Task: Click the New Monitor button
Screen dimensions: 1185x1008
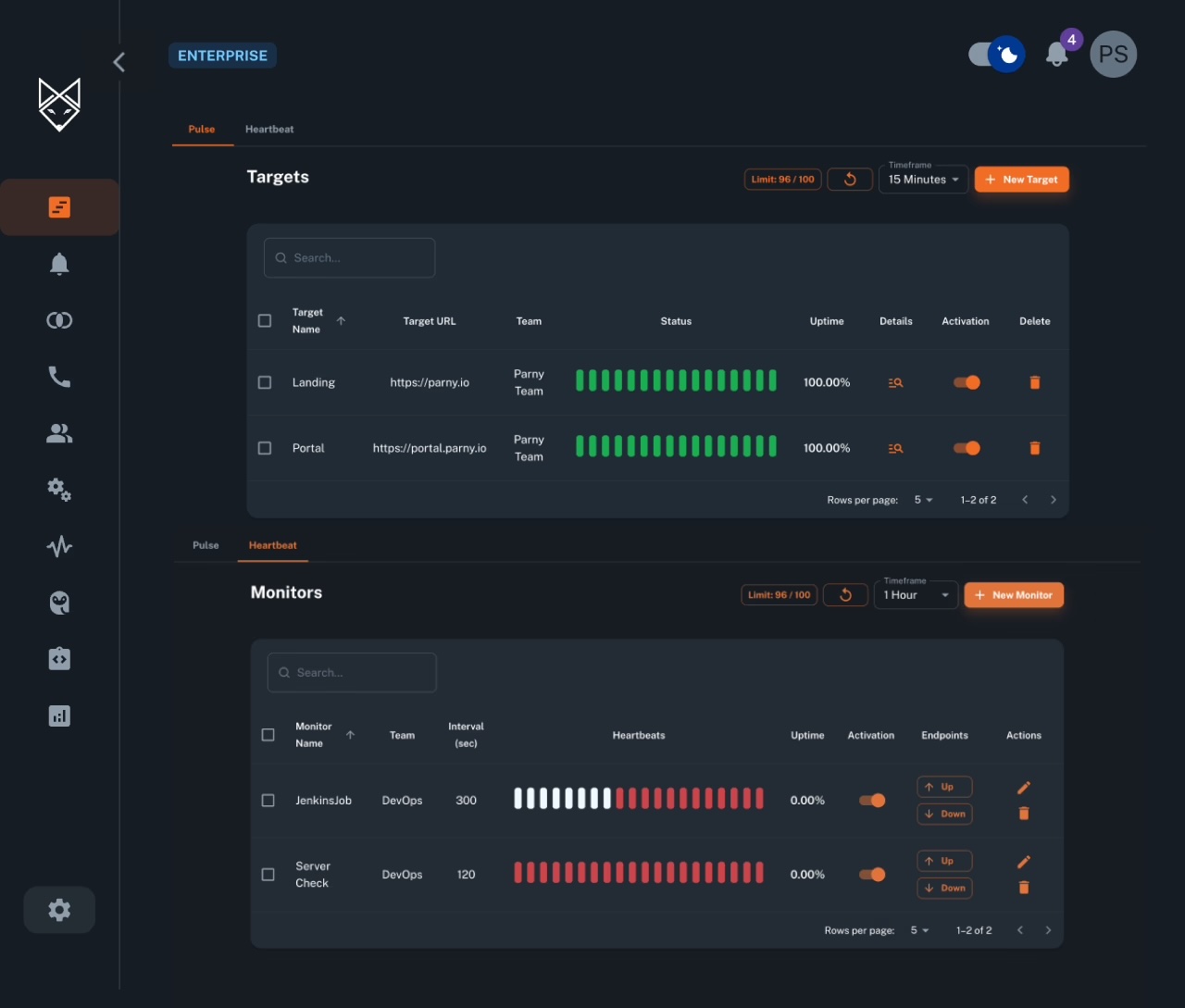Action: tap(1014, 595)
